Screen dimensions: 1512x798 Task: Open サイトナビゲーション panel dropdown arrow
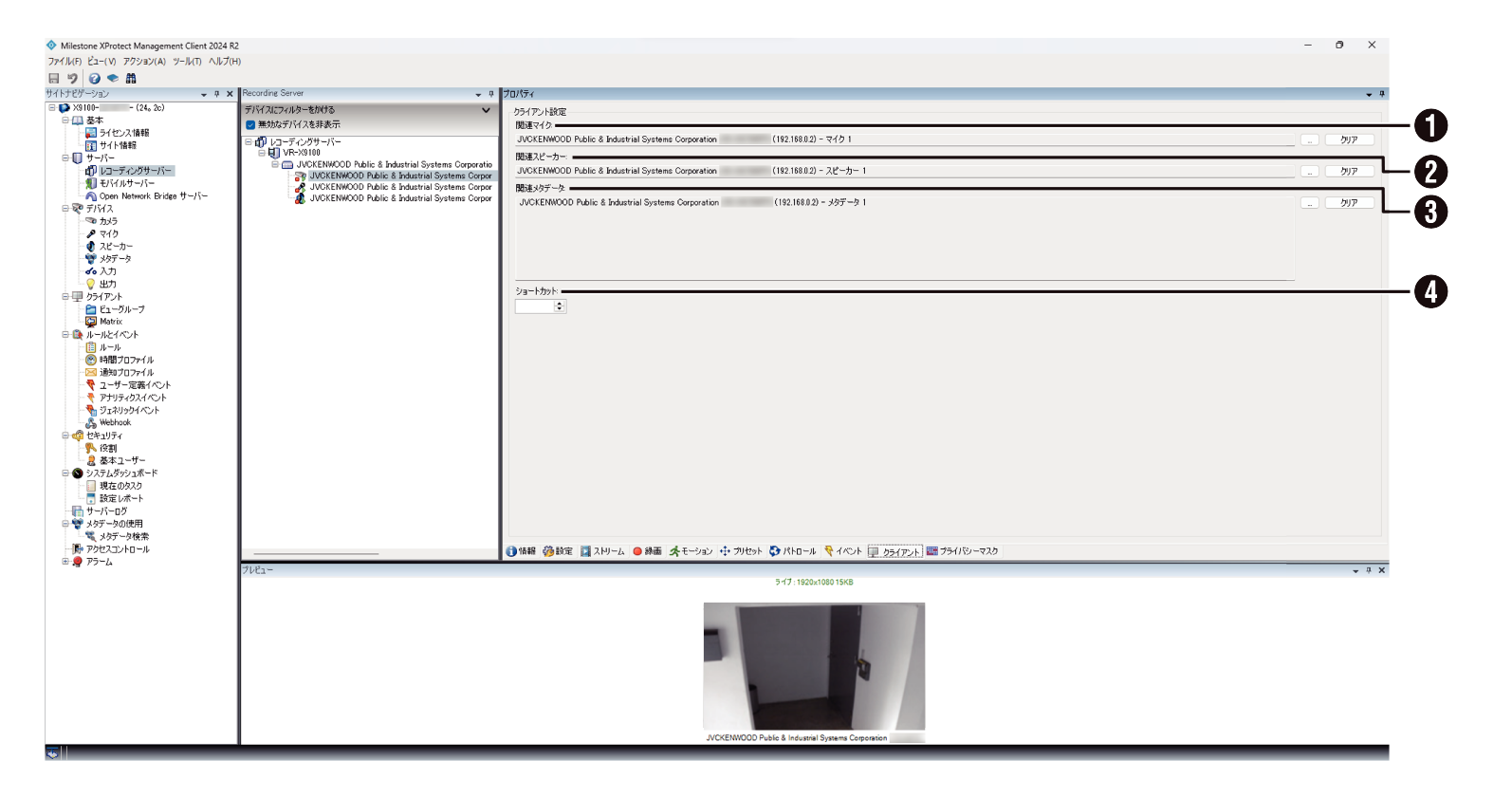pos(204,95)
